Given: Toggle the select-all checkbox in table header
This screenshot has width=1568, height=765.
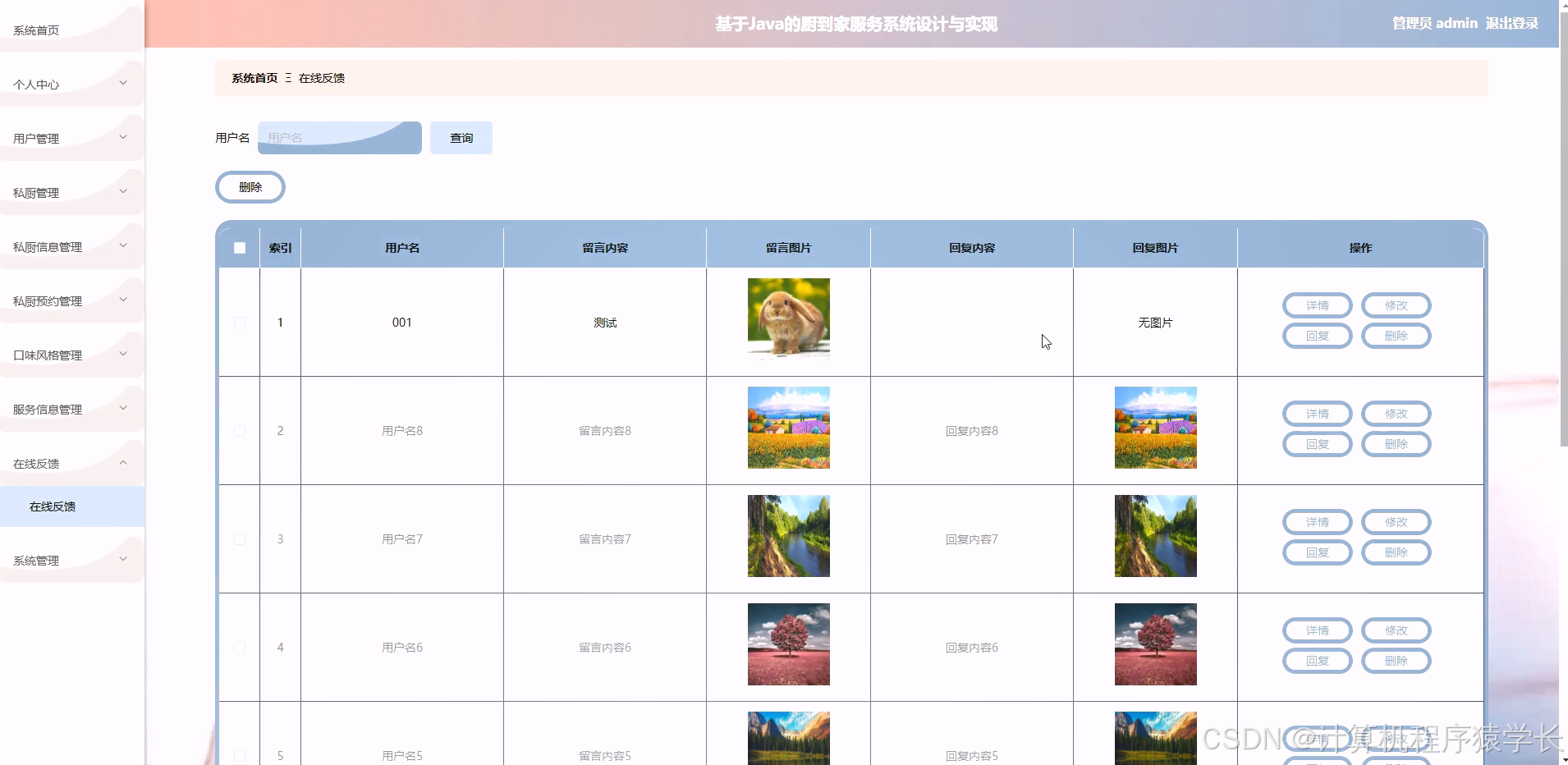Looking at the screenshot, I should click(239, 247).
